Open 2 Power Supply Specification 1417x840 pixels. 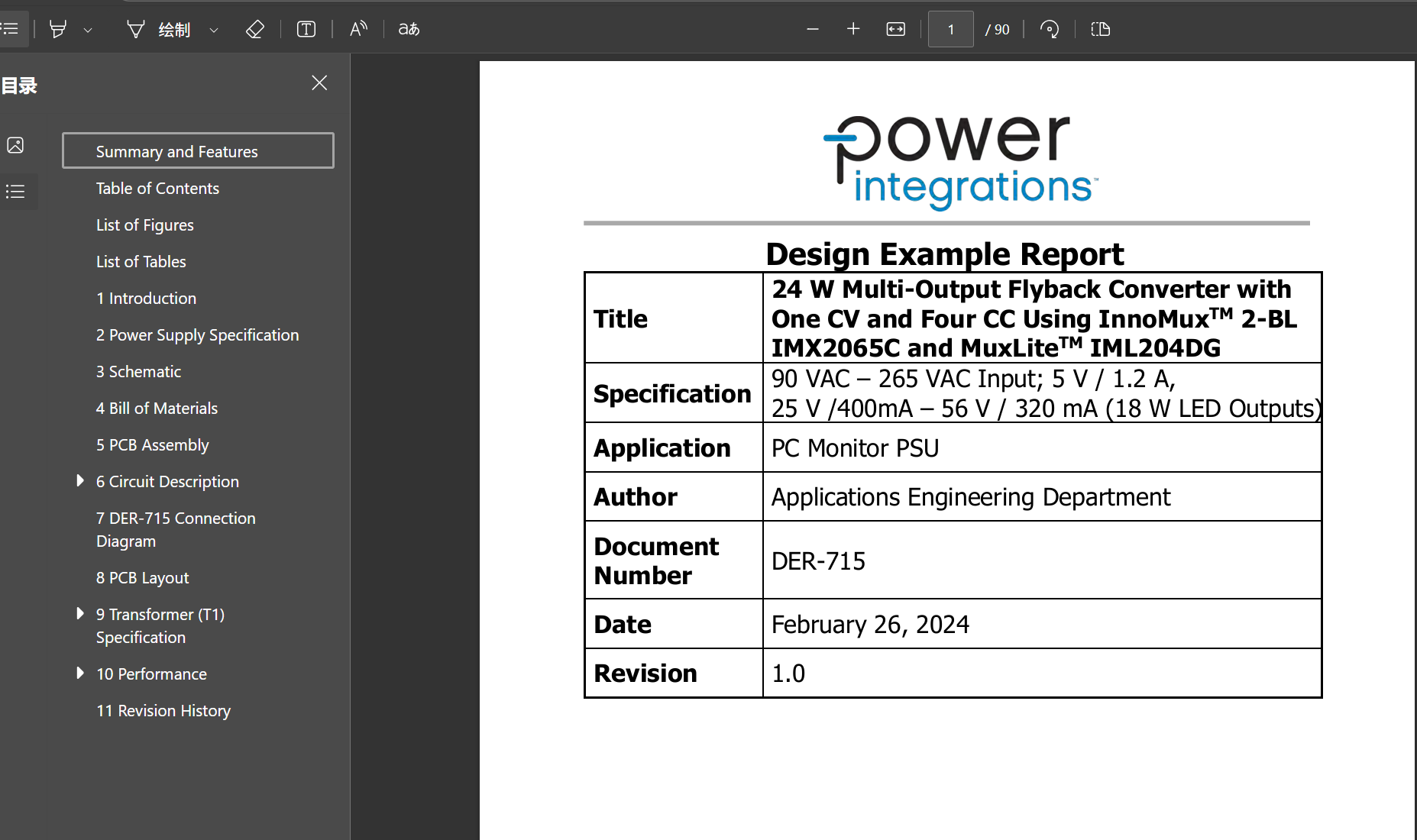(x=197, y=334)
